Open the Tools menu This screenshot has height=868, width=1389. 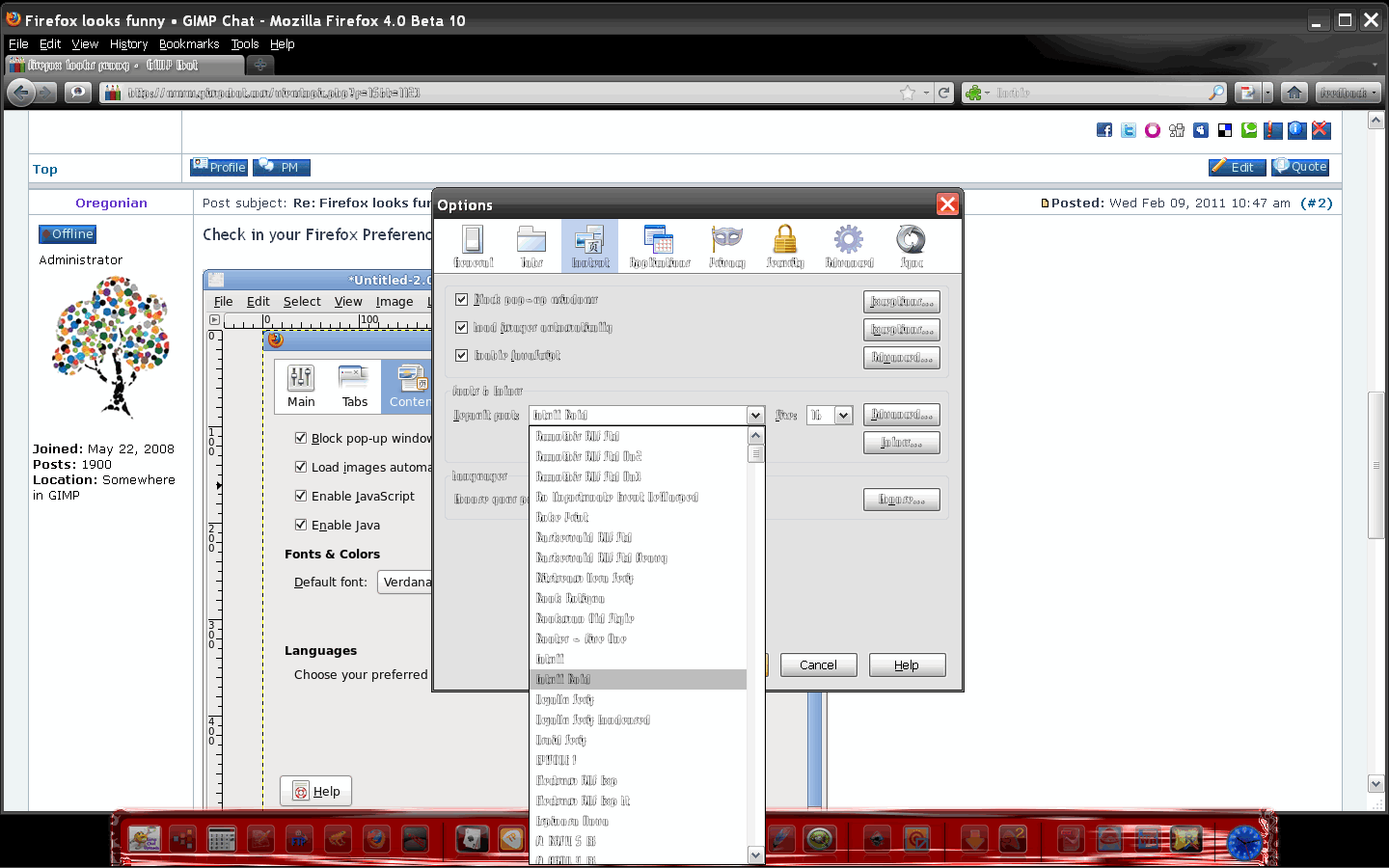(245, 44)
